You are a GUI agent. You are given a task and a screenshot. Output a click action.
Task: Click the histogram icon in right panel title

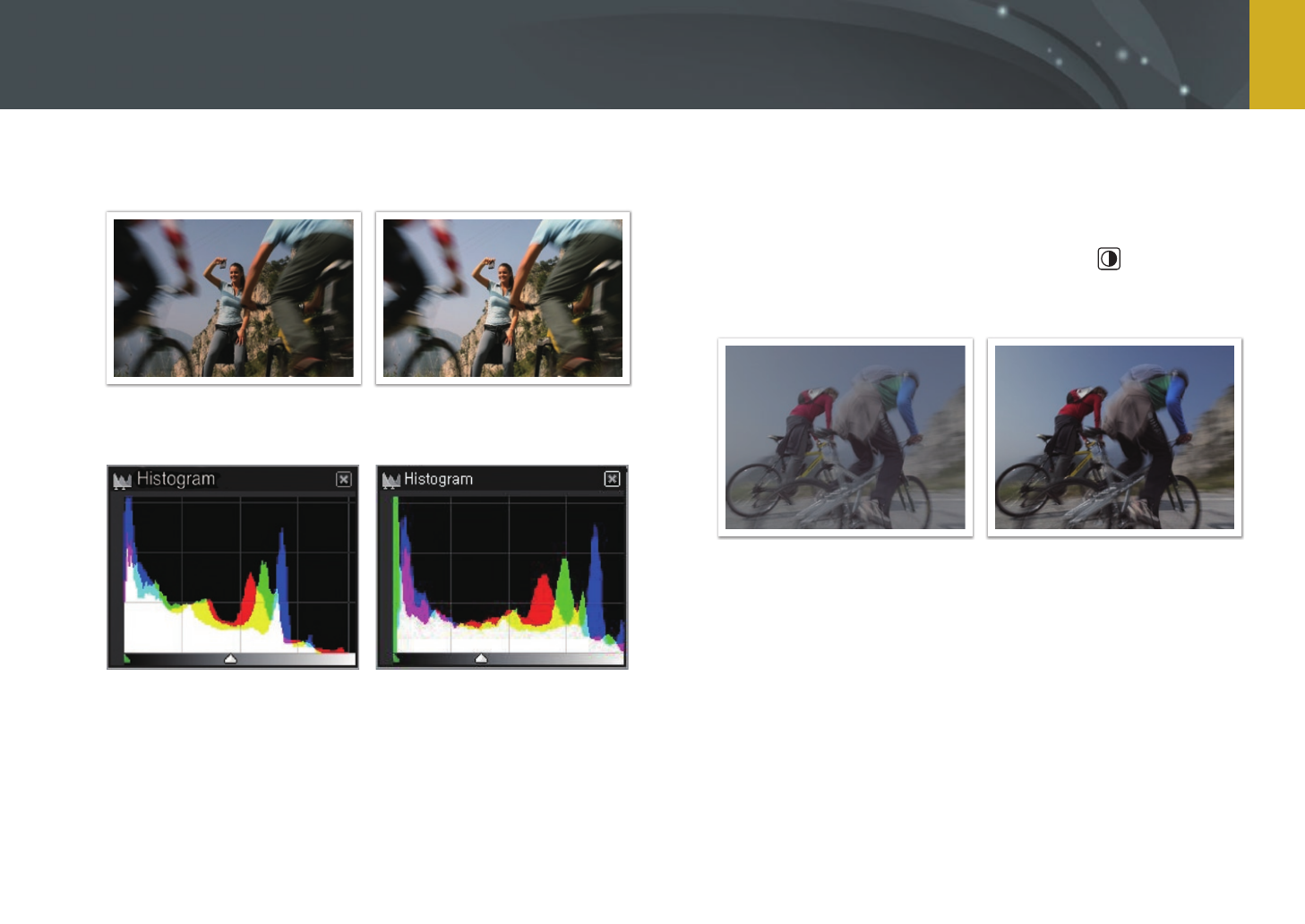[x=391, y=481]
